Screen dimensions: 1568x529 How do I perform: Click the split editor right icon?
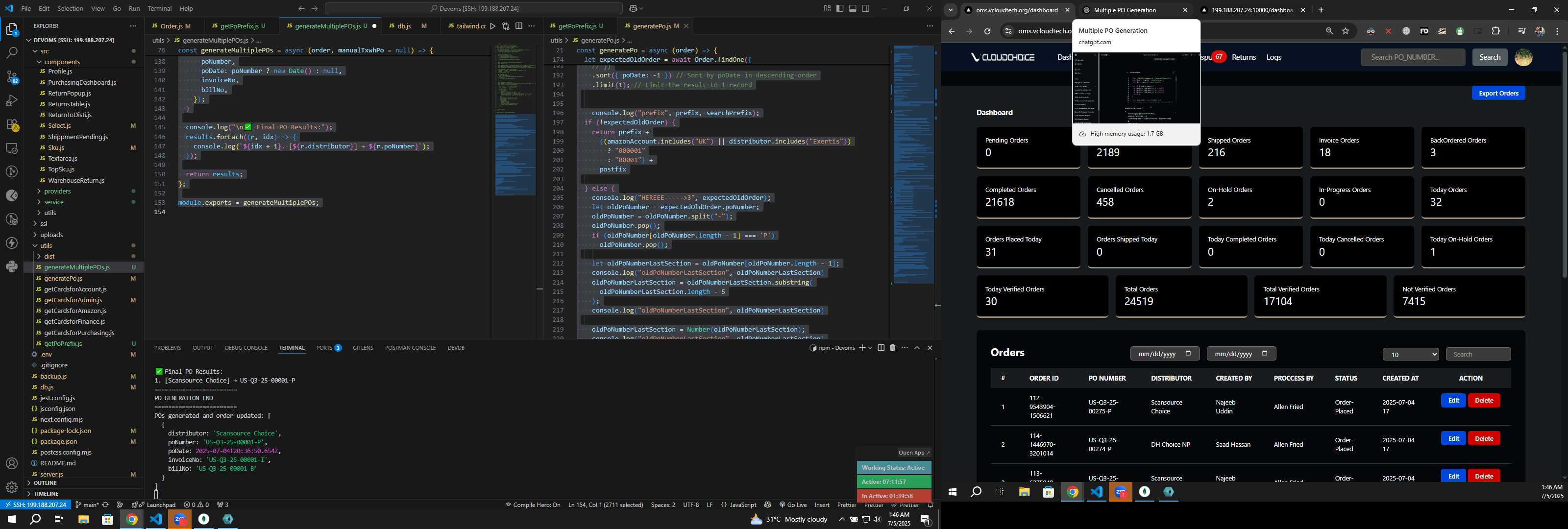[x=518, y=26]
